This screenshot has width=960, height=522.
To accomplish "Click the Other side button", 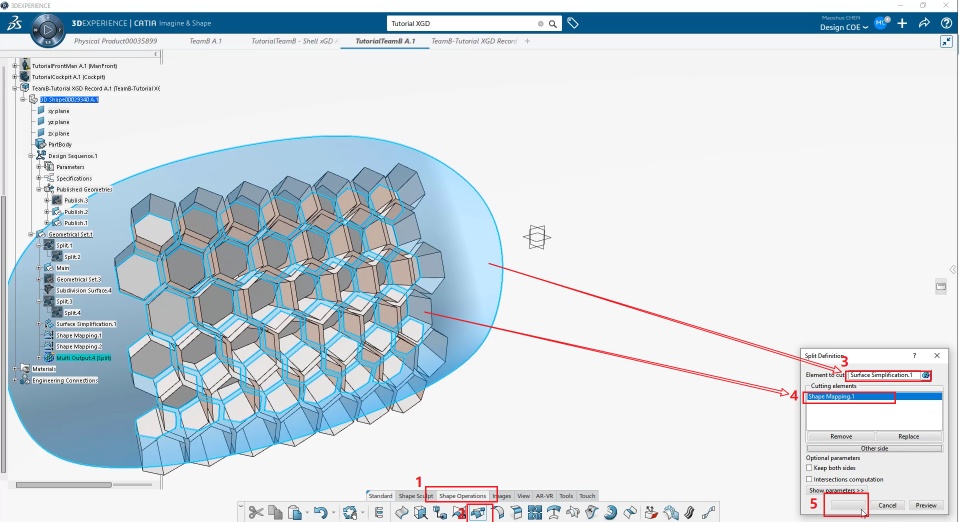I will [874, 448].
